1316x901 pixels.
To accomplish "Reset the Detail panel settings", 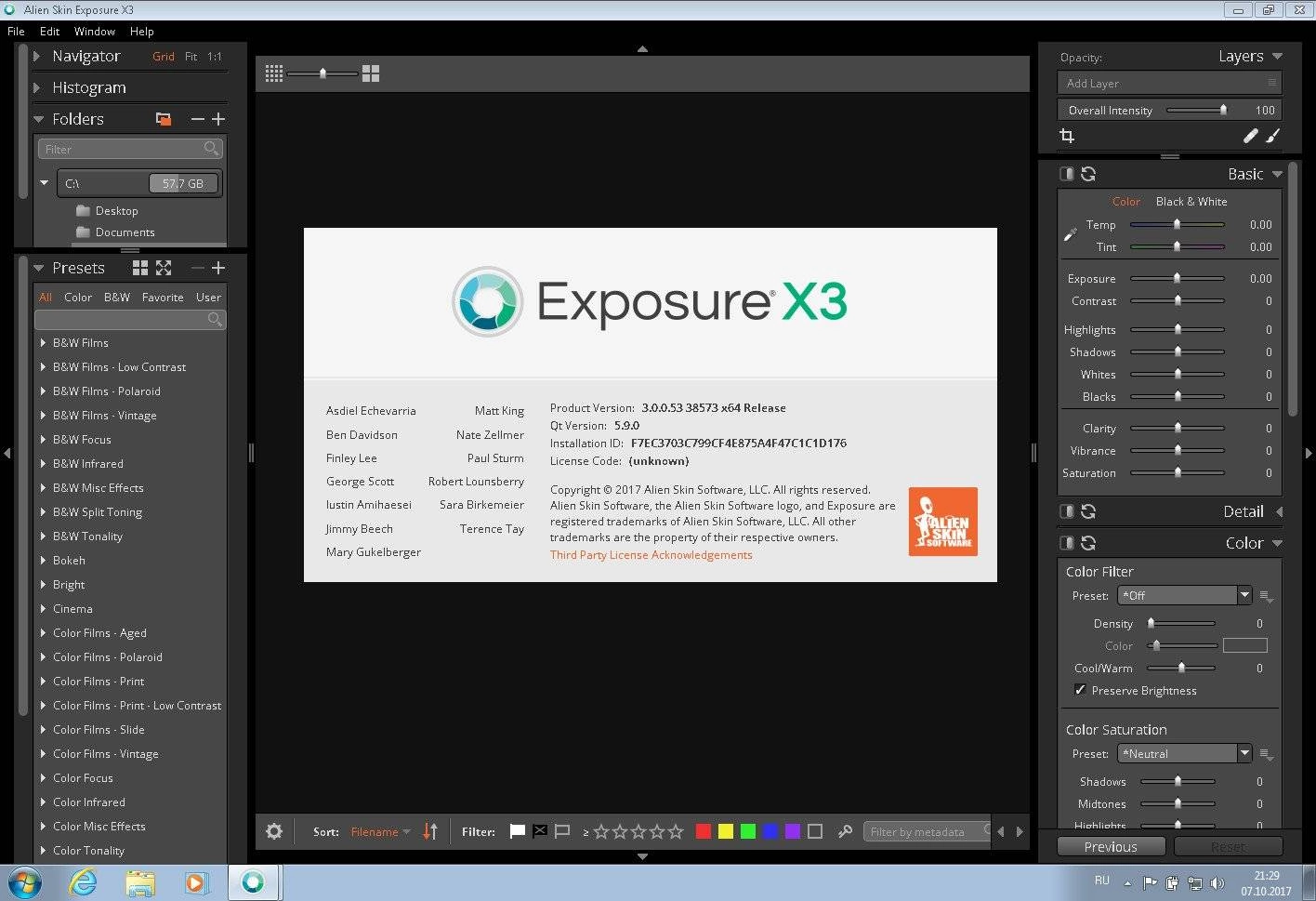I will pos(1088,511).
